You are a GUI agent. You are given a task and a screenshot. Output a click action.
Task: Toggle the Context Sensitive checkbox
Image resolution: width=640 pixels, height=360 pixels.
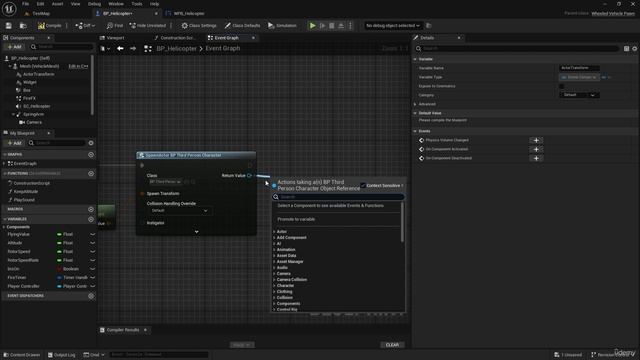coord(363,185)
